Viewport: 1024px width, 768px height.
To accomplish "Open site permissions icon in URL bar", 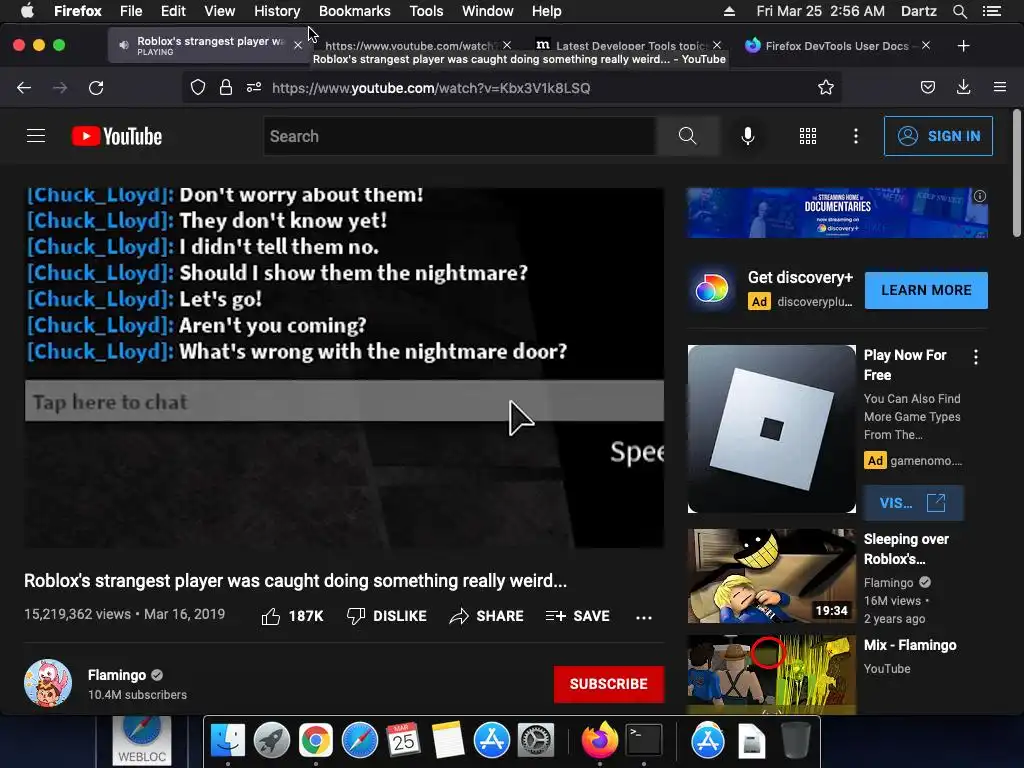I will point(254,88).
